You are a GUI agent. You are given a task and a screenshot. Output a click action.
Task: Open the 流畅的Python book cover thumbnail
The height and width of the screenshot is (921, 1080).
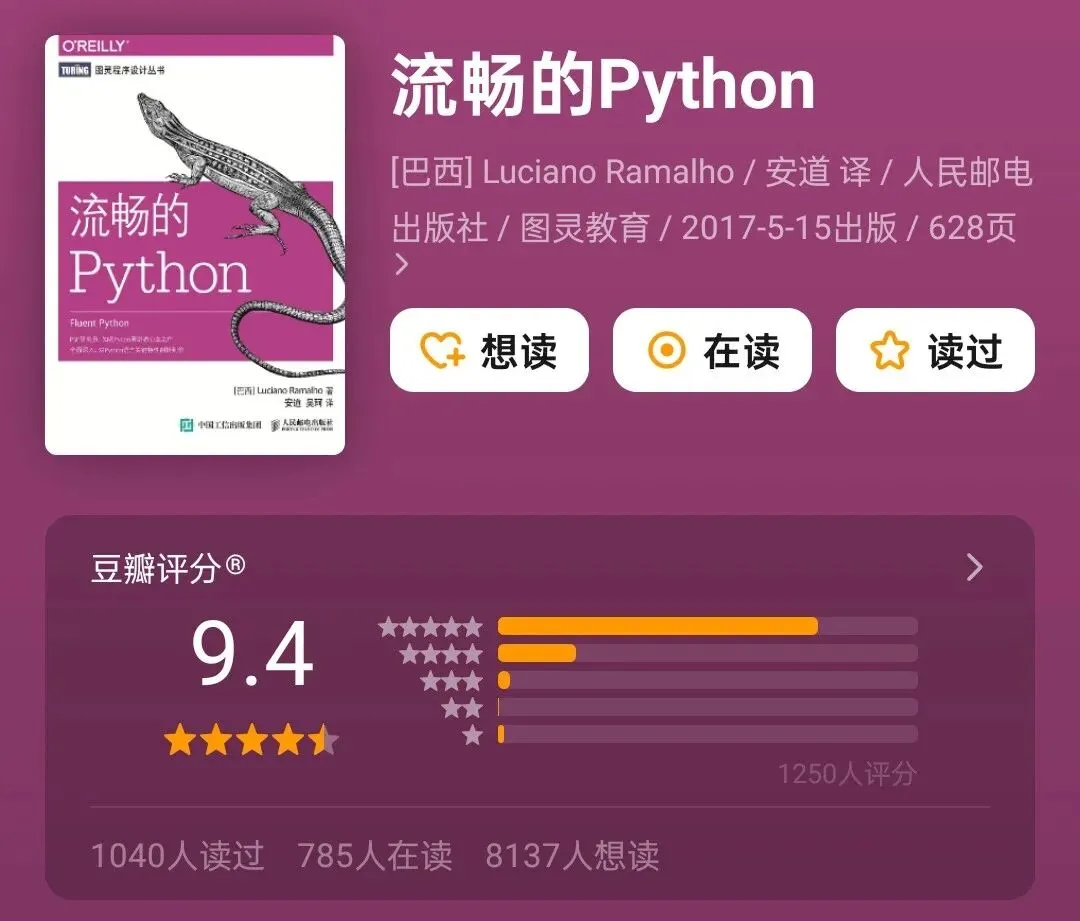click(195, 245)
